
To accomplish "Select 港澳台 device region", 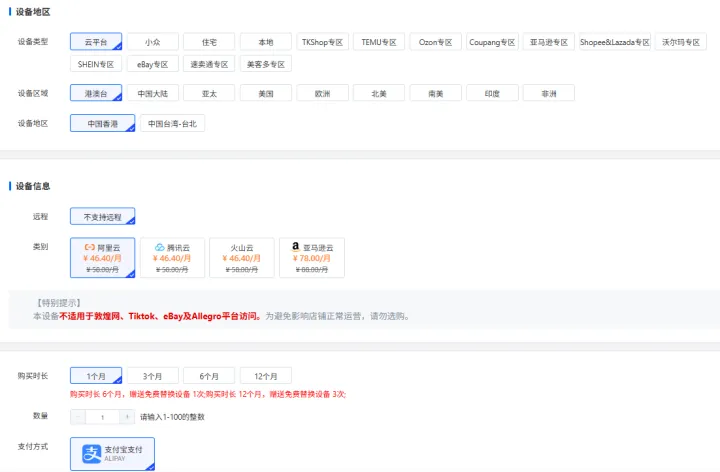I will (x=96, y=93).
